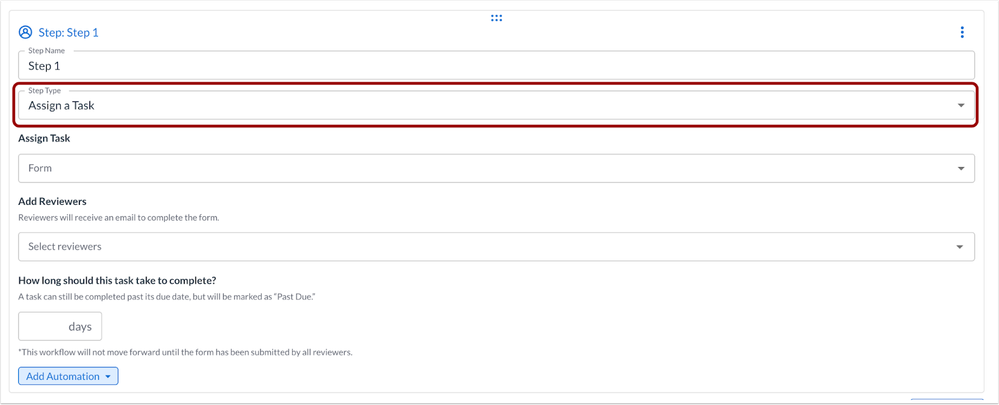The image size is (999, 405).
Task: Click the arrow icon on Select reviewers
Action: click(959, 247)
